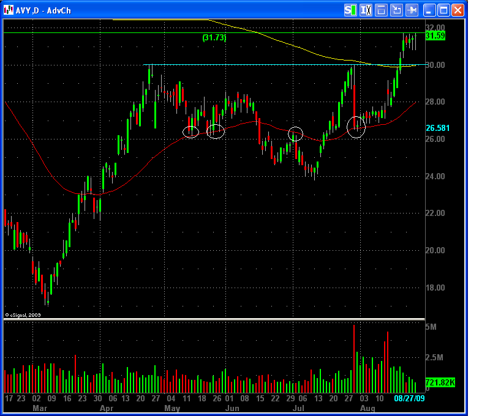This screenshot has height=416, width=490.
Task: Click the '30' date tick label
Action: [98, 398]
